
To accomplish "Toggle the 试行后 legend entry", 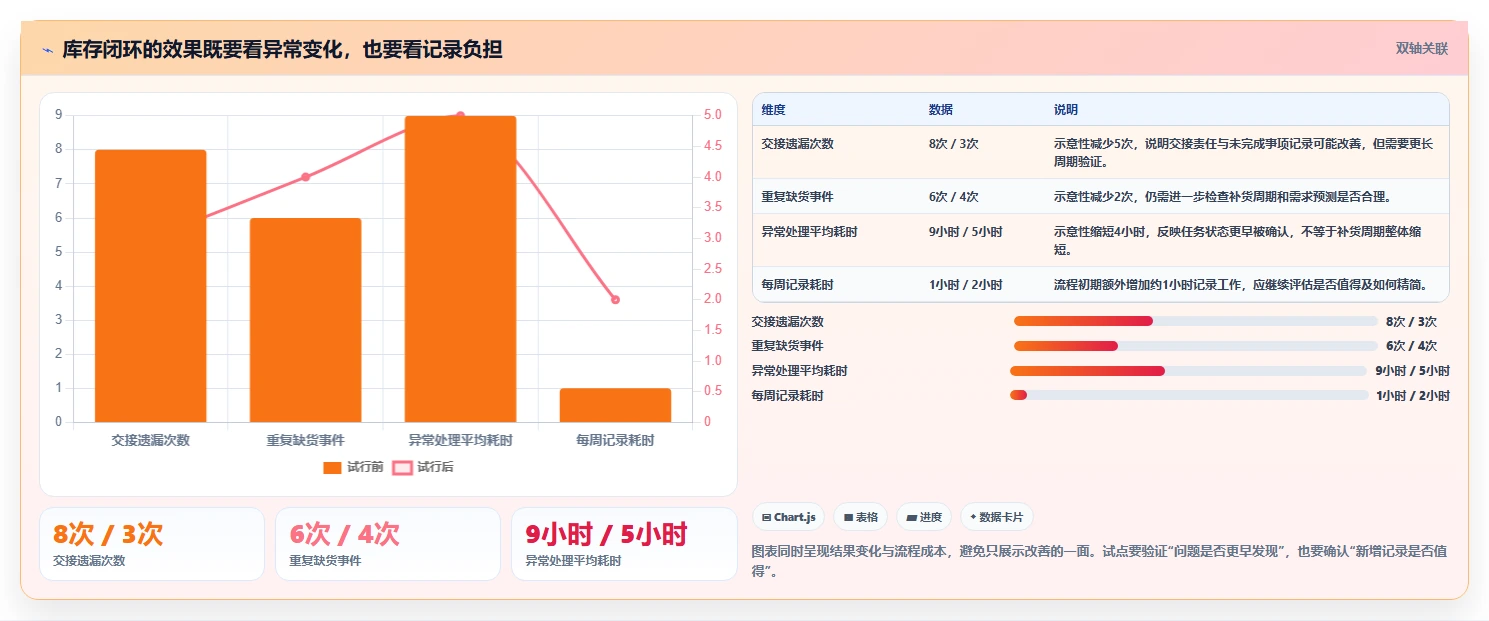I will (x=423, y=467).
